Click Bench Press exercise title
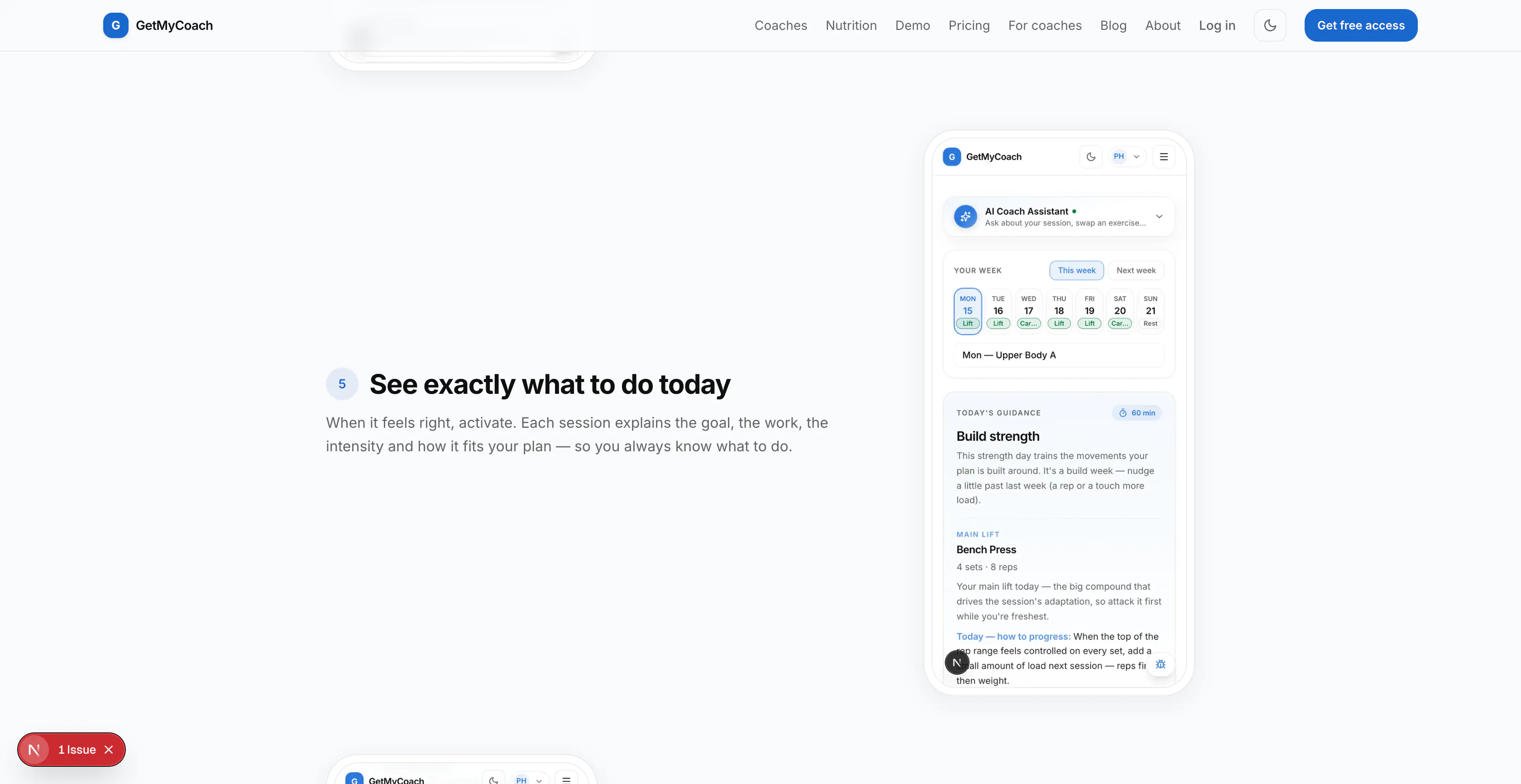 986,550
